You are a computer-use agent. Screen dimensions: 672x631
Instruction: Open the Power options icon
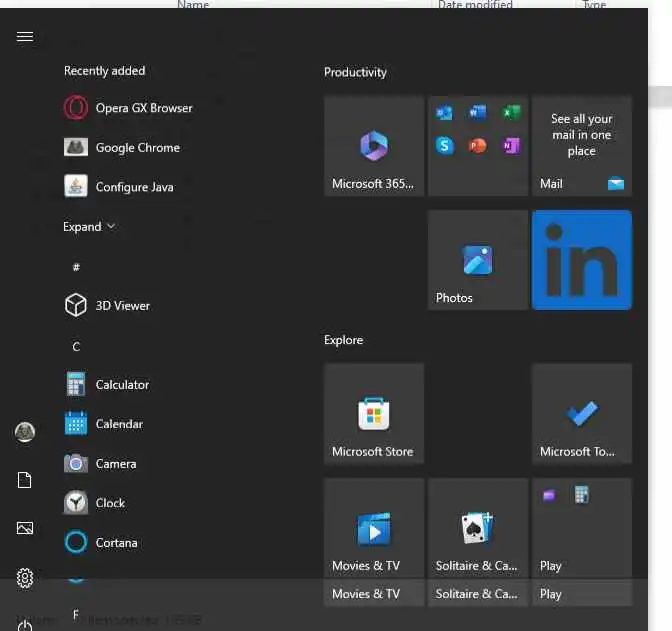pos(25,625)
